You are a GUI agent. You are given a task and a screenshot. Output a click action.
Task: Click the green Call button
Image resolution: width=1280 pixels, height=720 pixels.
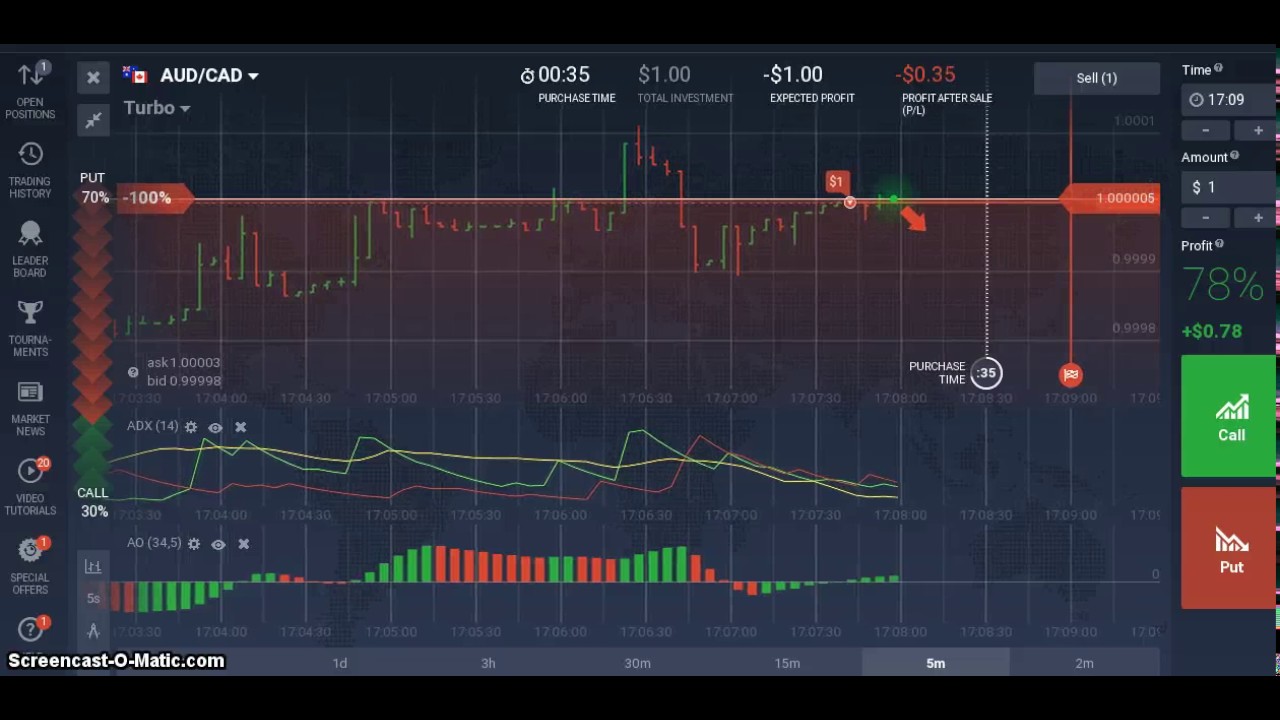coord(1230,416)
